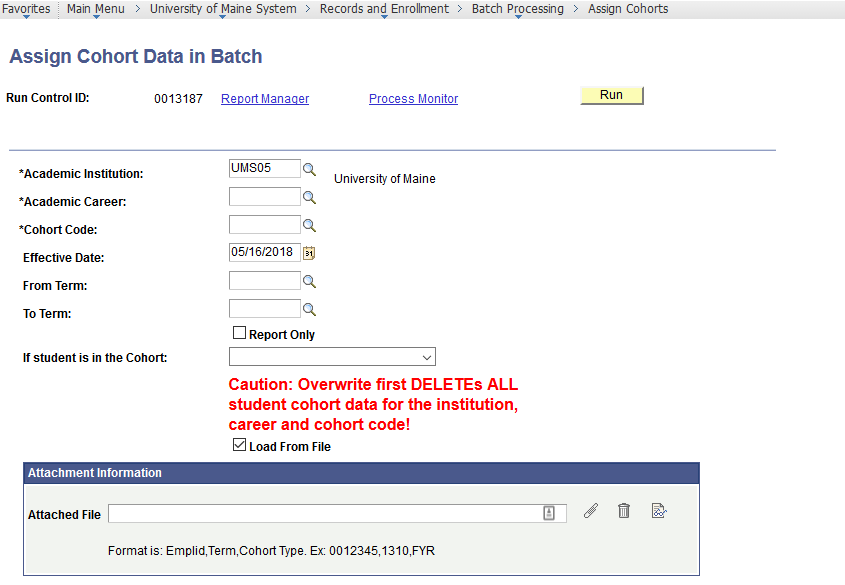The height and width of the screenshot is (585, 845).
Task: Open To Term lookup magnifier
Action: (309, 310)
